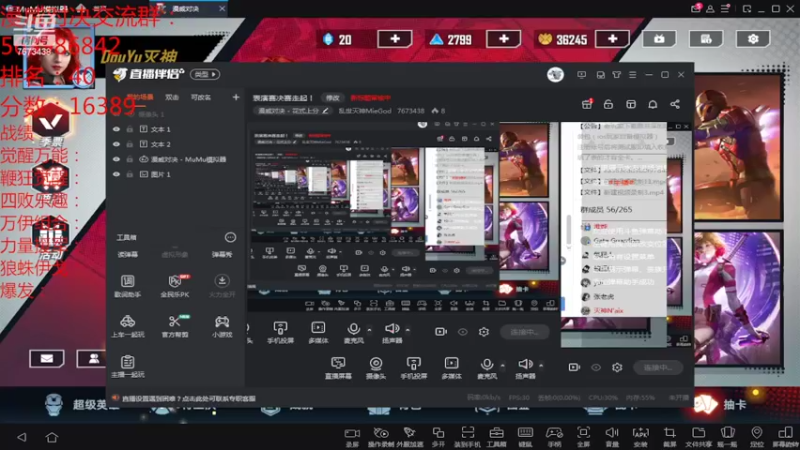Start recording with video camera icon
Screen dimensions: 800x450
(x=574, y=367)
